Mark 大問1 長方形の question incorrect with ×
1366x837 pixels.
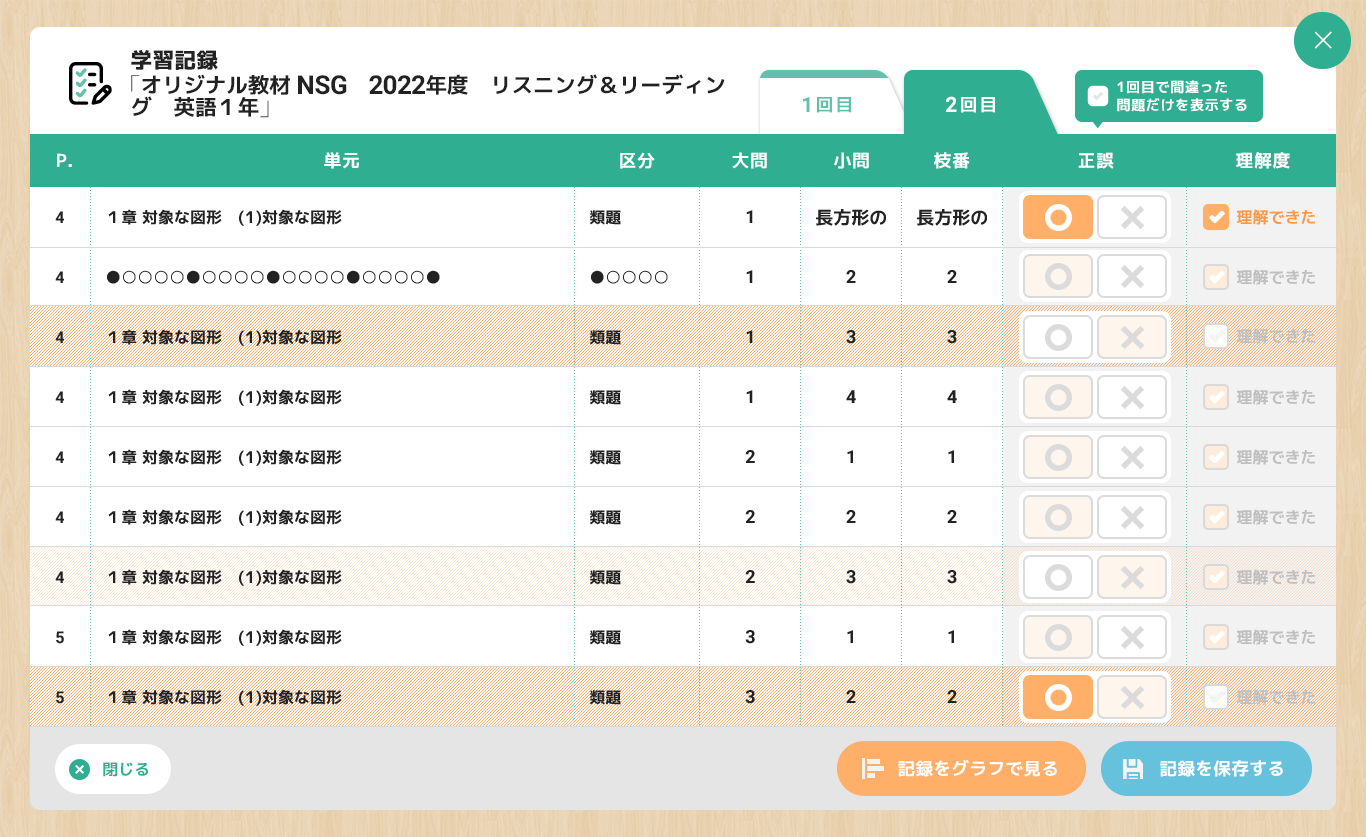[1132, 217]
